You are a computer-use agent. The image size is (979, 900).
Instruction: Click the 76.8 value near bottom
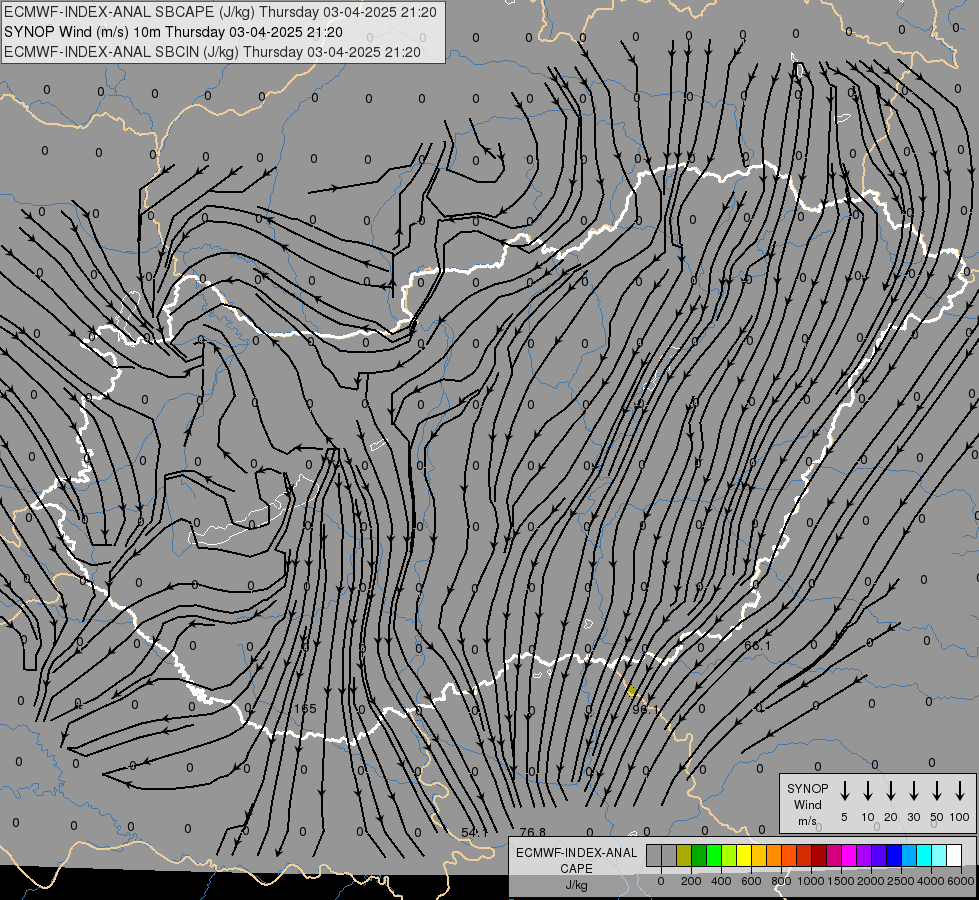[x=533, y=833]
